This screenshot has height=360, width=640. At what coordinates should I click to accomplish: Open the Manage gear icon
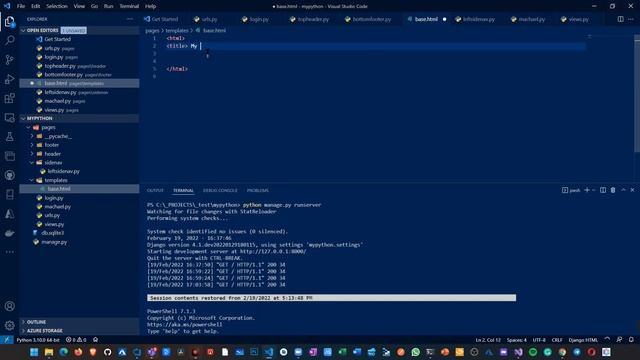[9, 325]
